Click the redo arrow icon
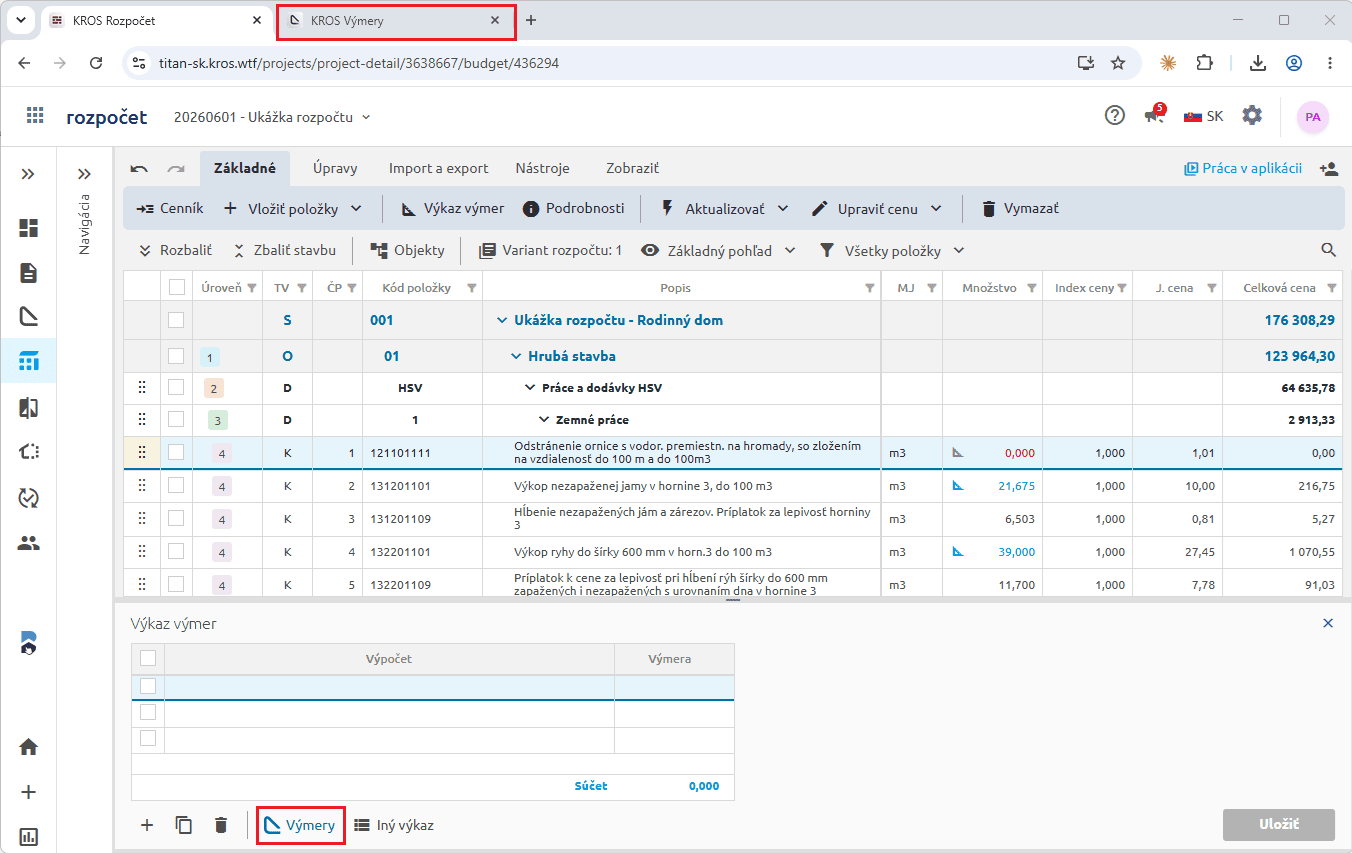The width and height of the screenshot is (1352, 853). [x=176, y=169]
